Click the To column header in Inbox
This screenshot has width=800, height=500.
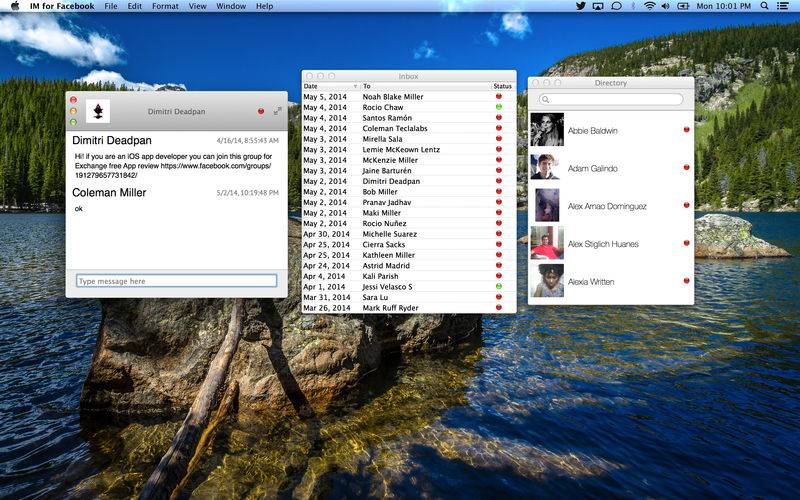(426, 86)
